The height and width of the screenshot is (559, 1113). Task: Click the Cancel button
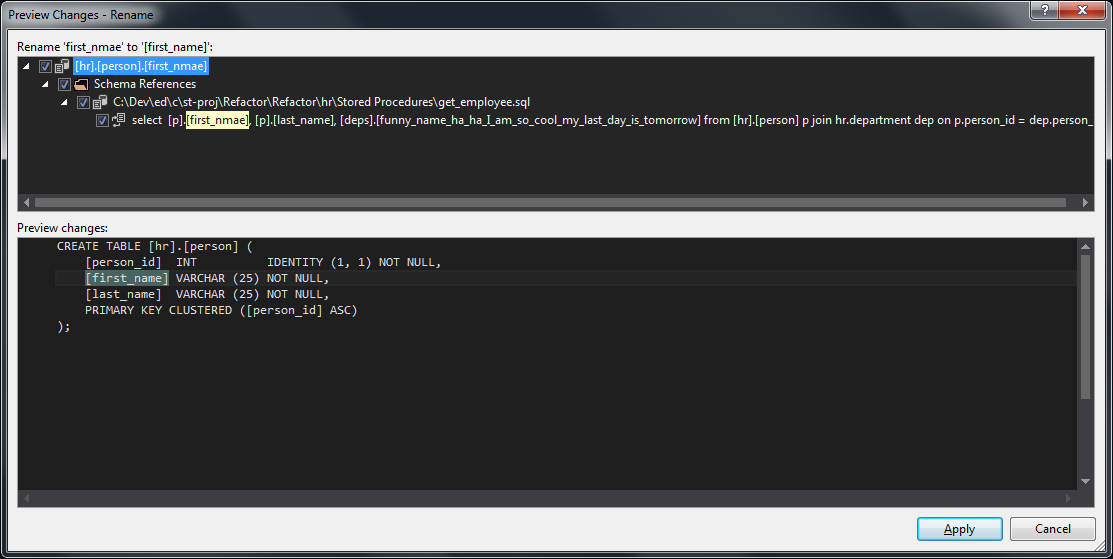(x=1052, y=529)
